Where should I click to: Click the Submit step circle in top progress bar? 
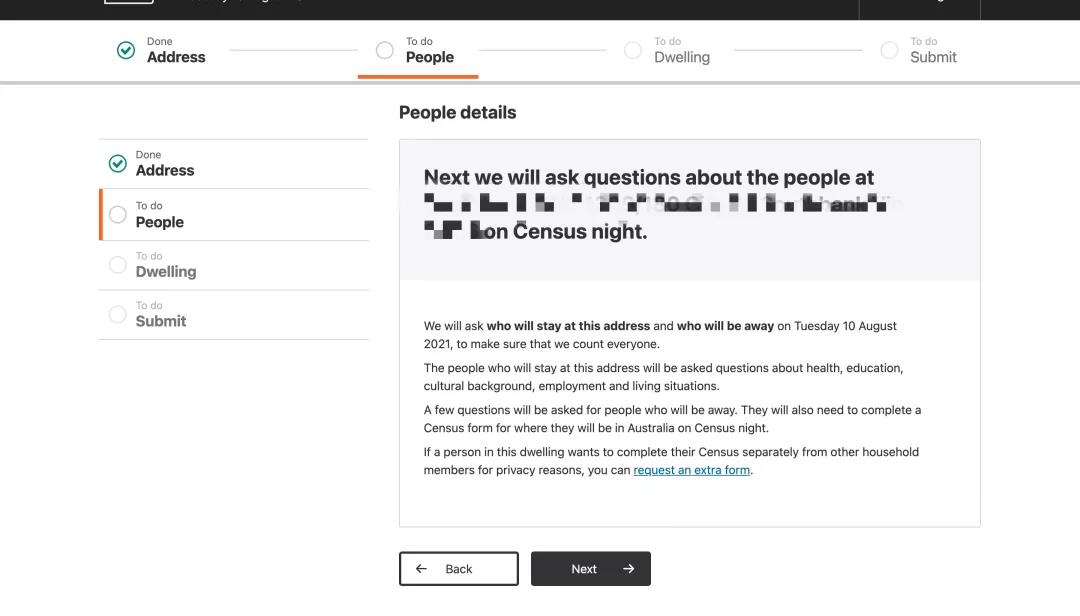889,50
